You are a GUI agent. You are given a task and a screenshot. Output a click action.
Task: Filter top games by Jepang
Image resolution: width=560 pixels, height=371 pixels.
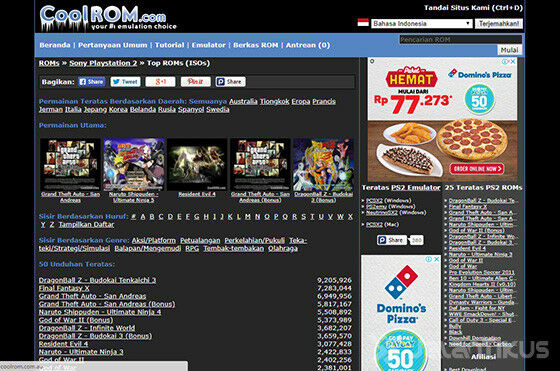pos(95,109)
